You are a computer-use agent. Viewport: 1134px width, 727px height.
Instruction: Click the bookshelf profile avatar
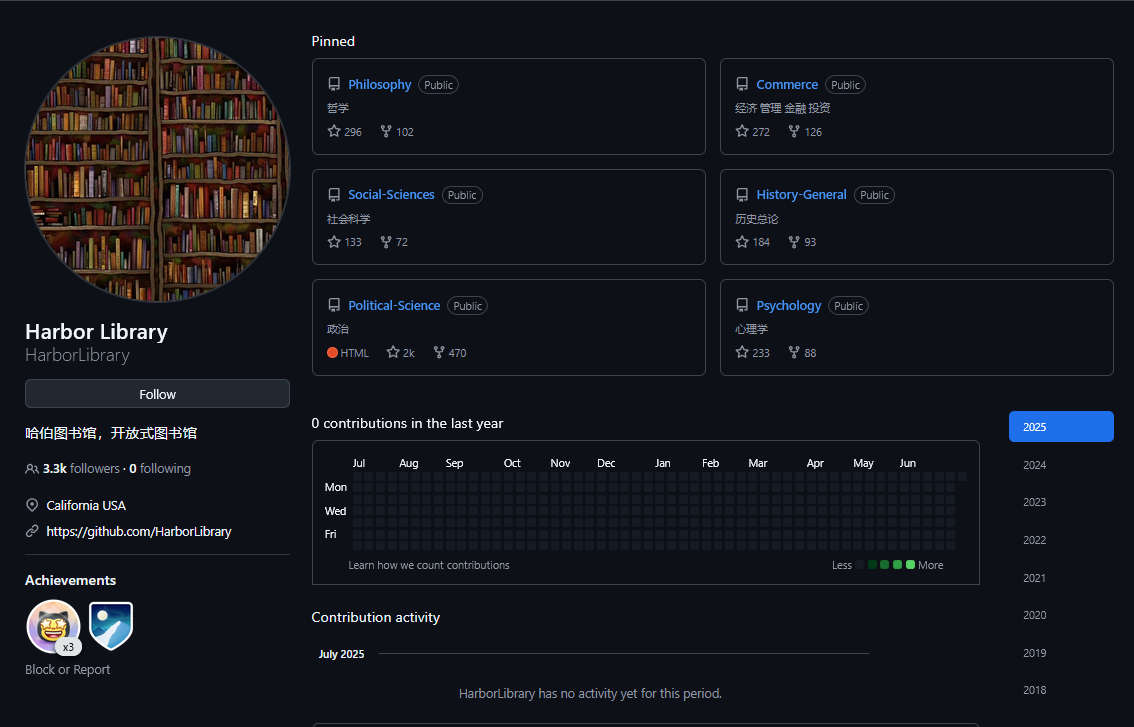point(157,169)
